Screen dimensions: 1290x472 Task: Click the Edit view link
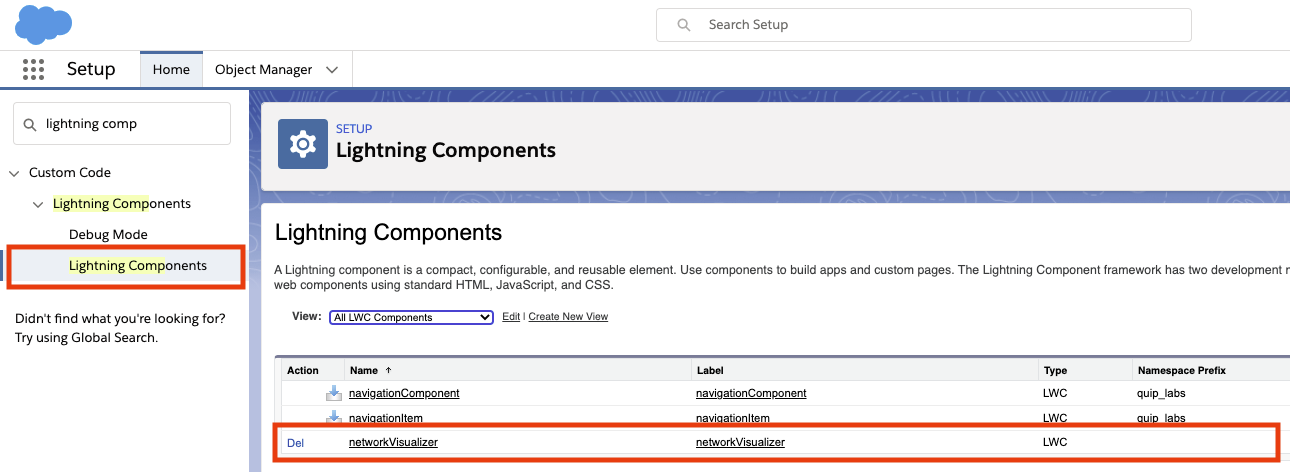click(x=510, y=317)
